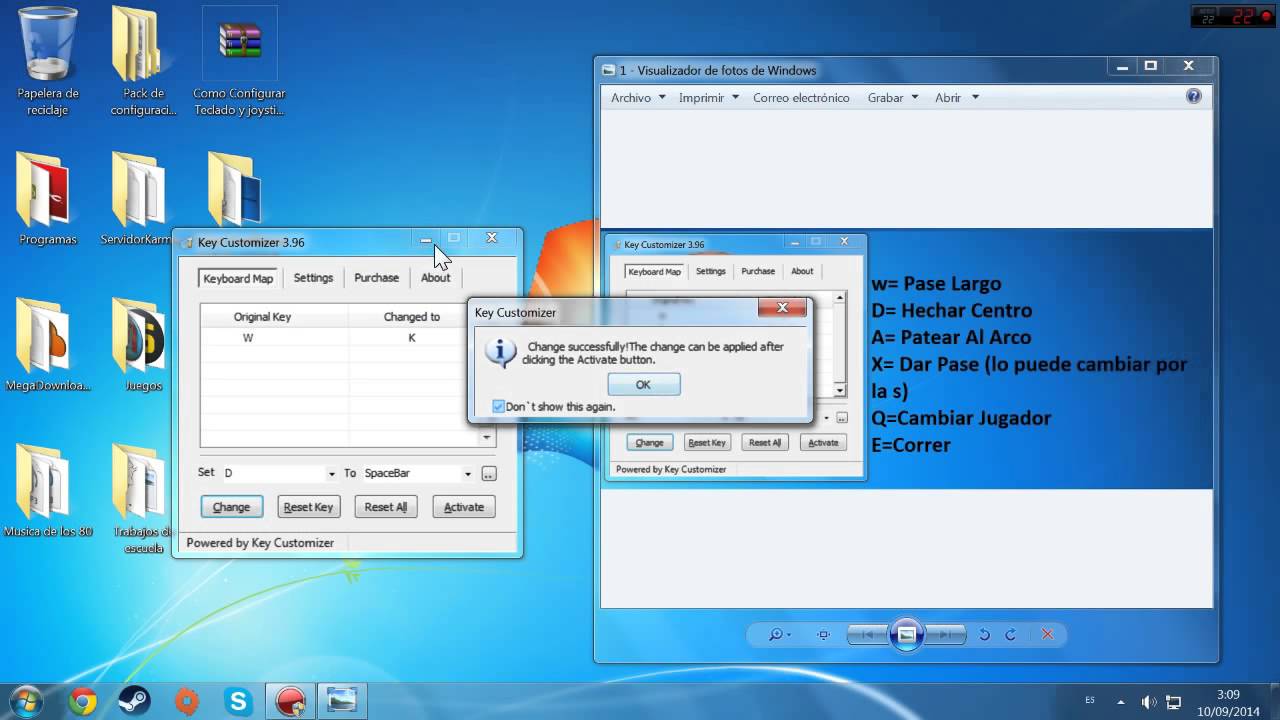Click the Changed to column header

click(x=412, y=317)
